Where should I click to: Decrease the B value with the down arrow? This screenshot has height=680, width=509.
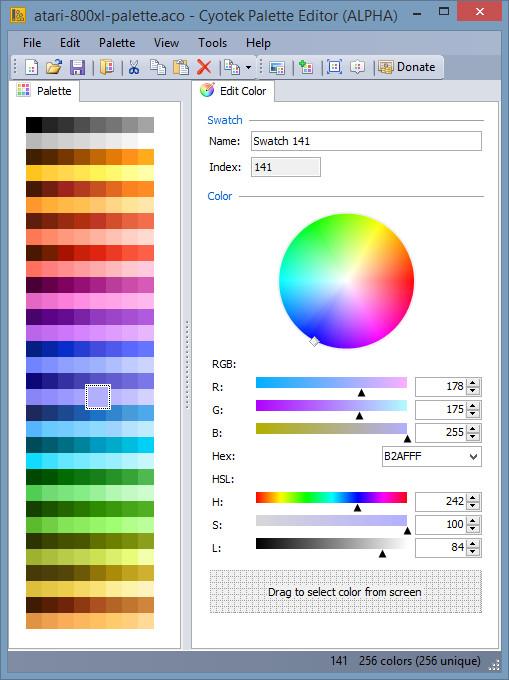(x=473, y=437)
